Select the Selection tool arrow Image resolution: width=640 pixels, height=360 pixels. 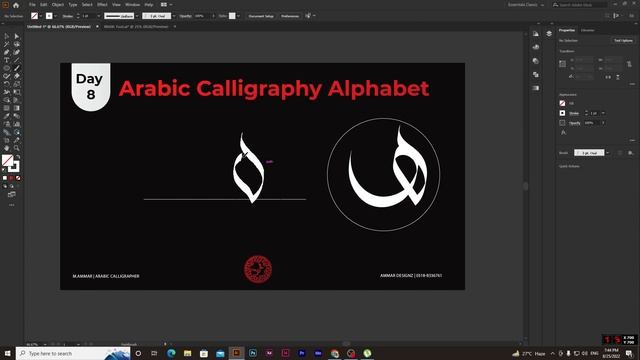click(x=7, y=36)
